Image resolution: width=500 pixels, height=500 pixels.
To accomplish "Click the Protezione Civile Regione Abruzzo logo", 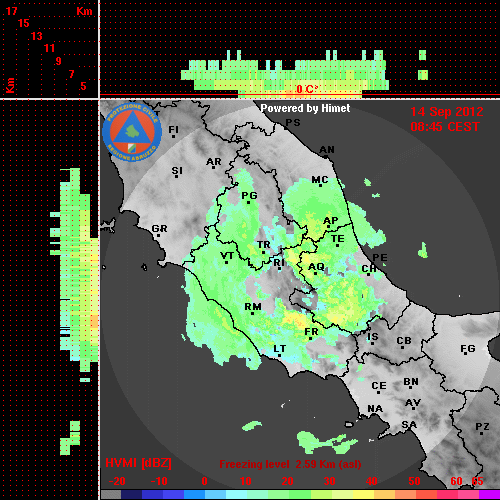I will click(132, 132).
